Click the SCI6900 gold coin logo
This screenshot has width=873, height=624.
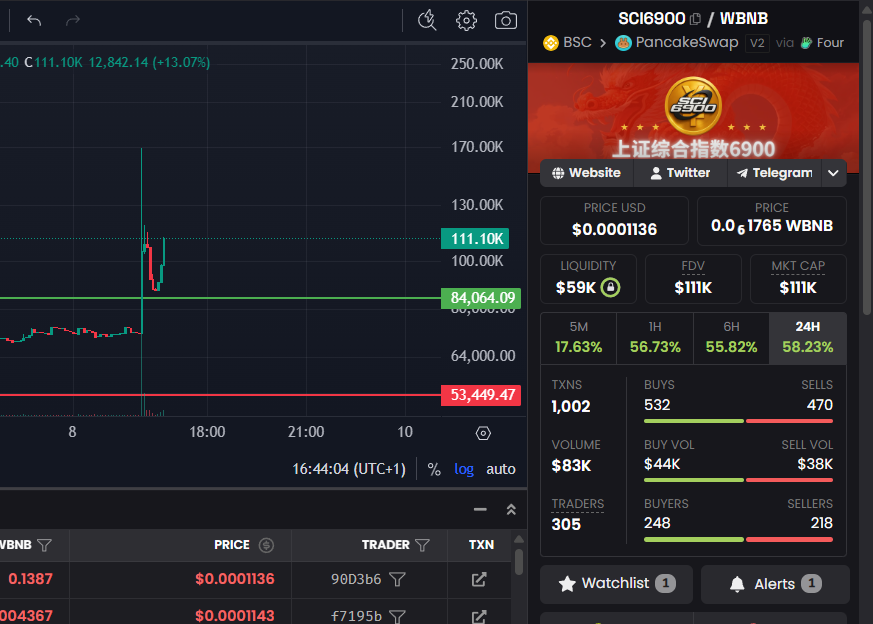pyautogui.click(x=693, y=106)
